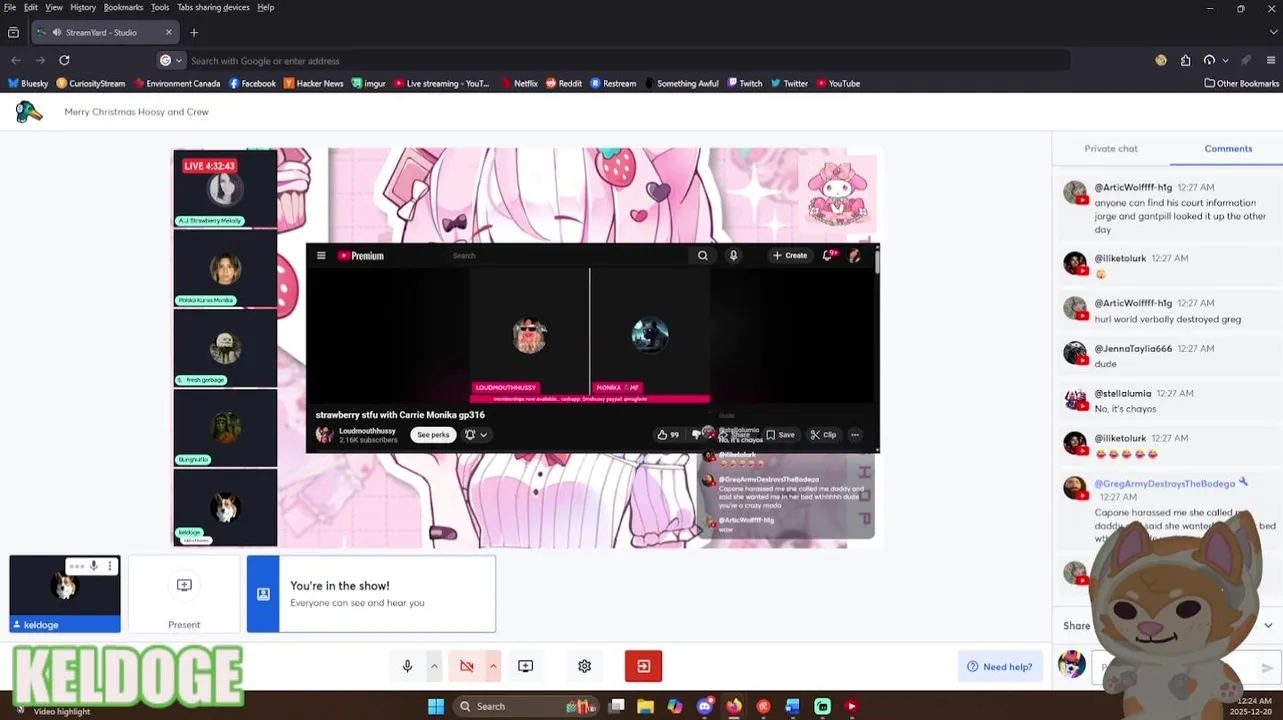1283x720 pixels.
Task: Select the keldoge participant thumbnail
Action: point(65,594)
